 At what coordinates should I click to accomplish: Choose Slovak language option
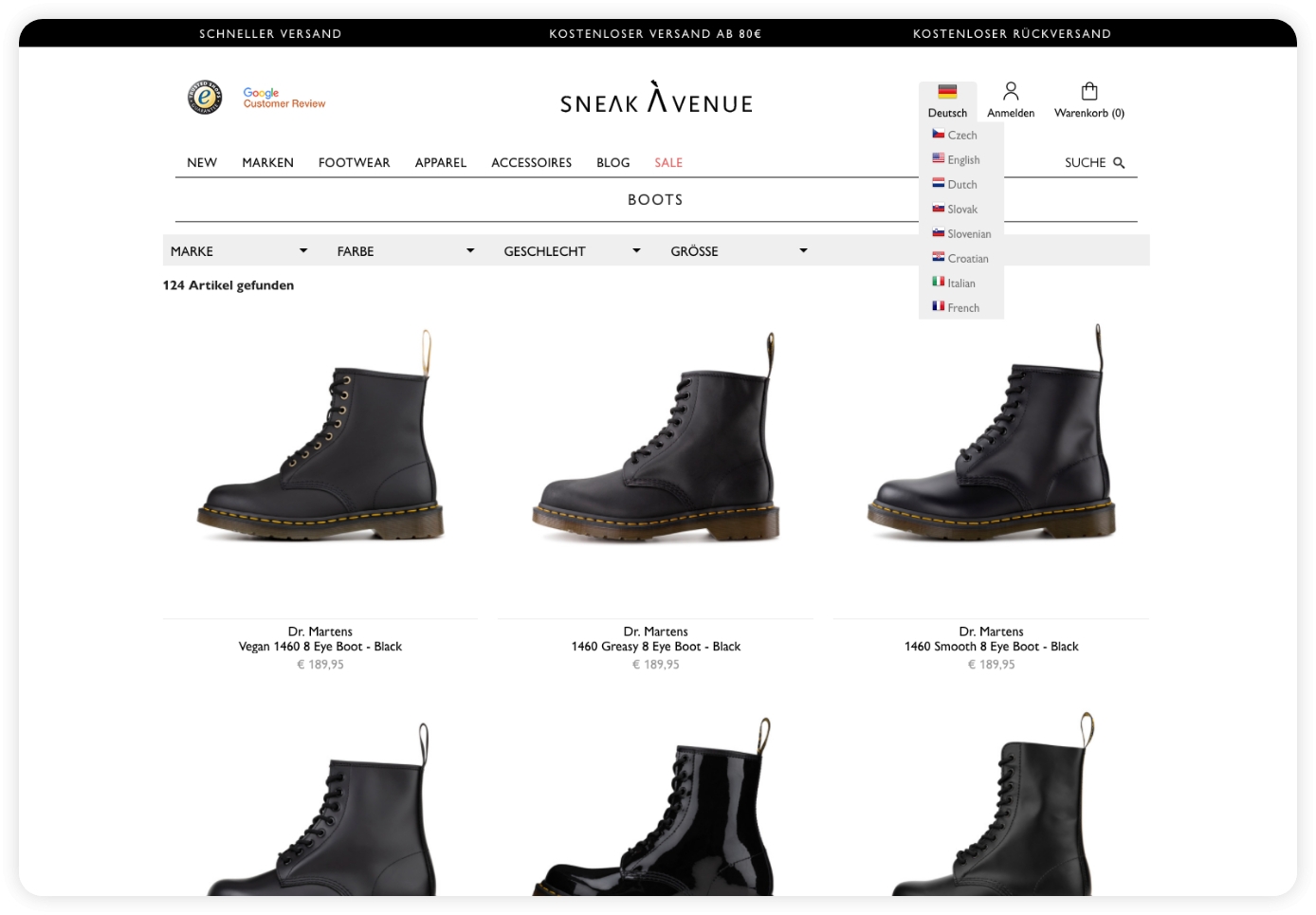(962, 210)
